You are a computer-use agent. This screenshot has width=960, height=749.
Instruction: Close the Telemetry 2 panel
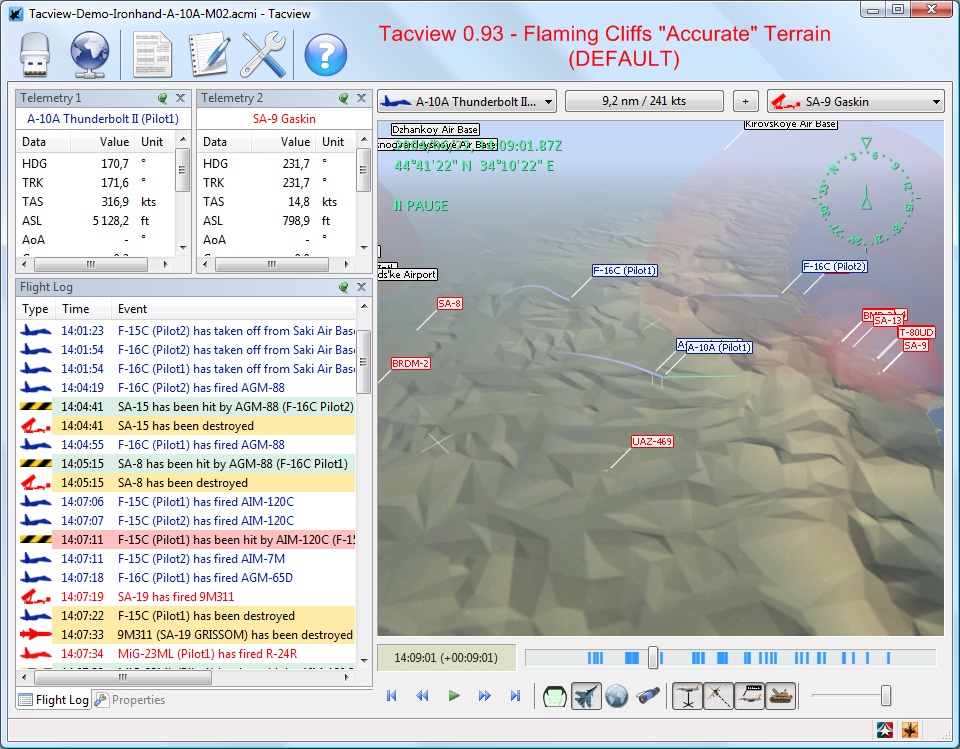click(362, 98)
